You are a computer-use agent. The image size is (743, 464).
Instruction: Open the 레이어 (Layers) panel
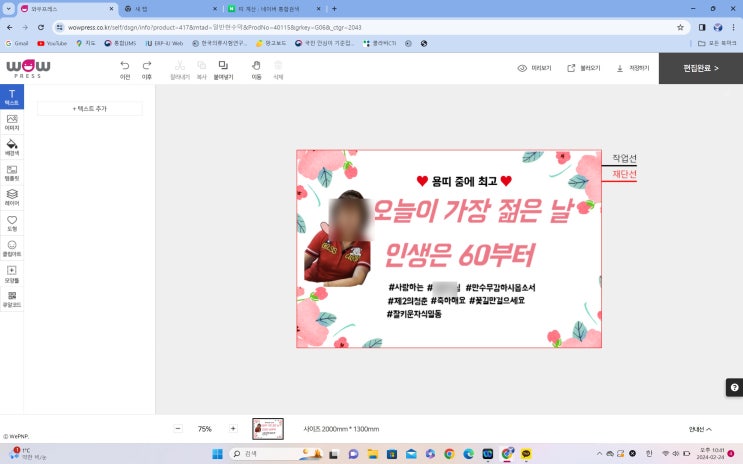tap(12, 198)
